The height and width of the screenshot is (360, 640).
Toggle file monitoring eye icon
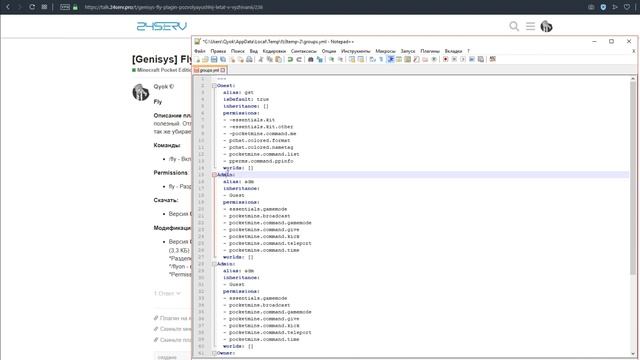pyautogui.click(x=434, y=60)
